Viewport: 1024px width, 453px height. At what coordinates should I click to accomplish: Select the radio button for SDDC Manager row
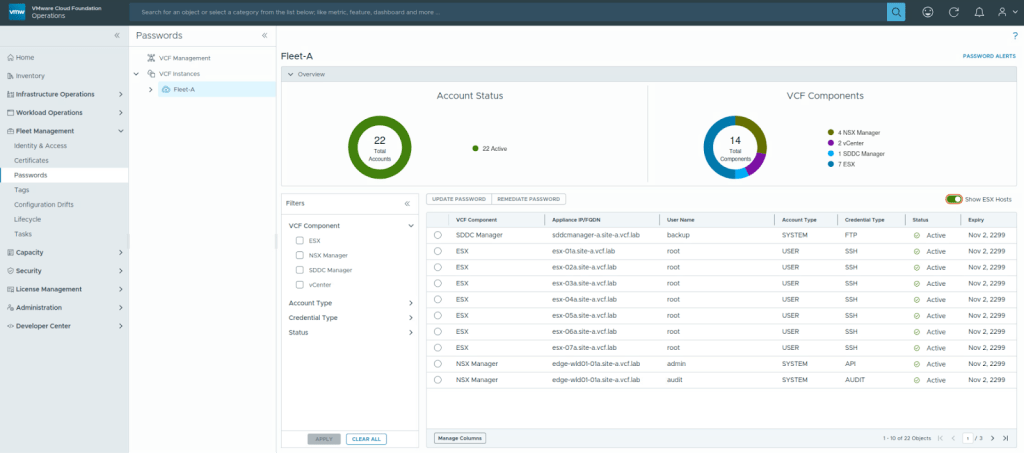coord(438,235)
